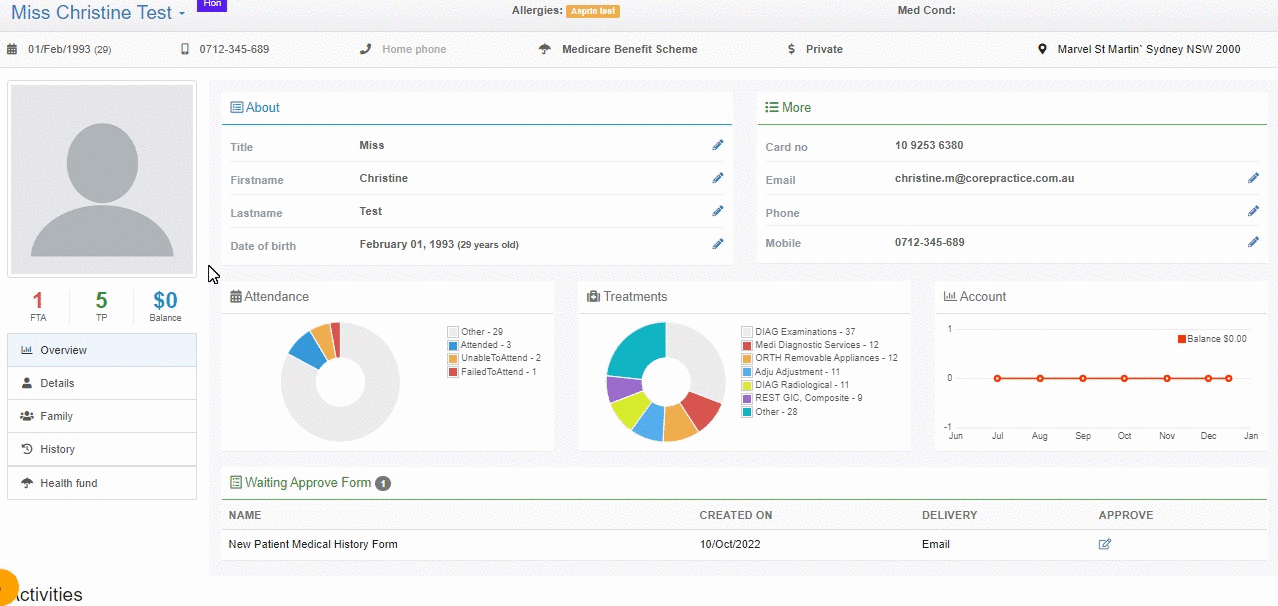Approve the New Patient Medical History Form
This screenshot has height=606, width=1278.
coord(1105,545)
